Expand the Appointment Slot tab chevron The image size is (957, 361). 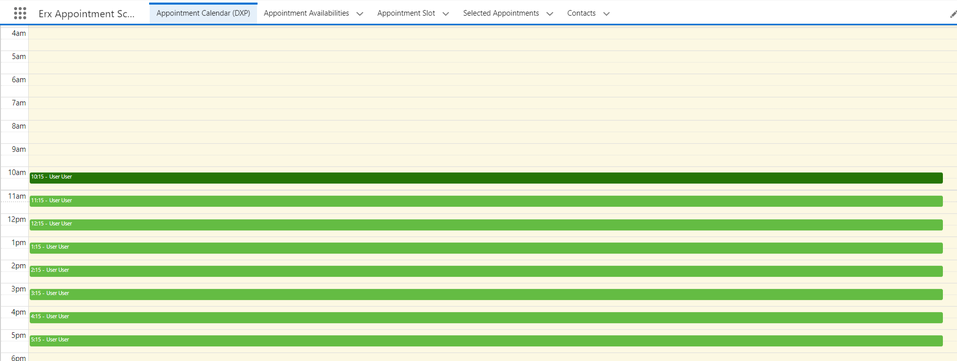pyautogui.click(x=446, y=13)
